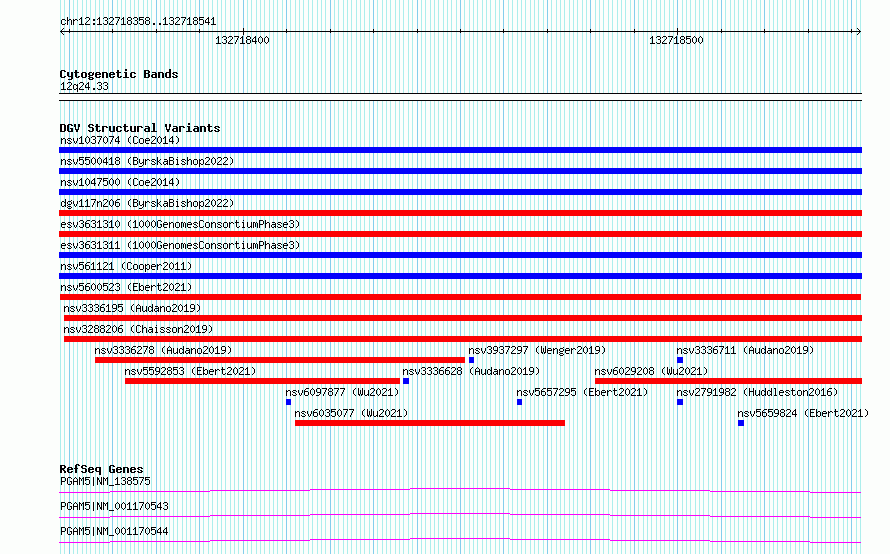Screen dimensions: 890x554
Task: Click the blue nsv6097877 marker square
Action: click(x=288, y=402)
